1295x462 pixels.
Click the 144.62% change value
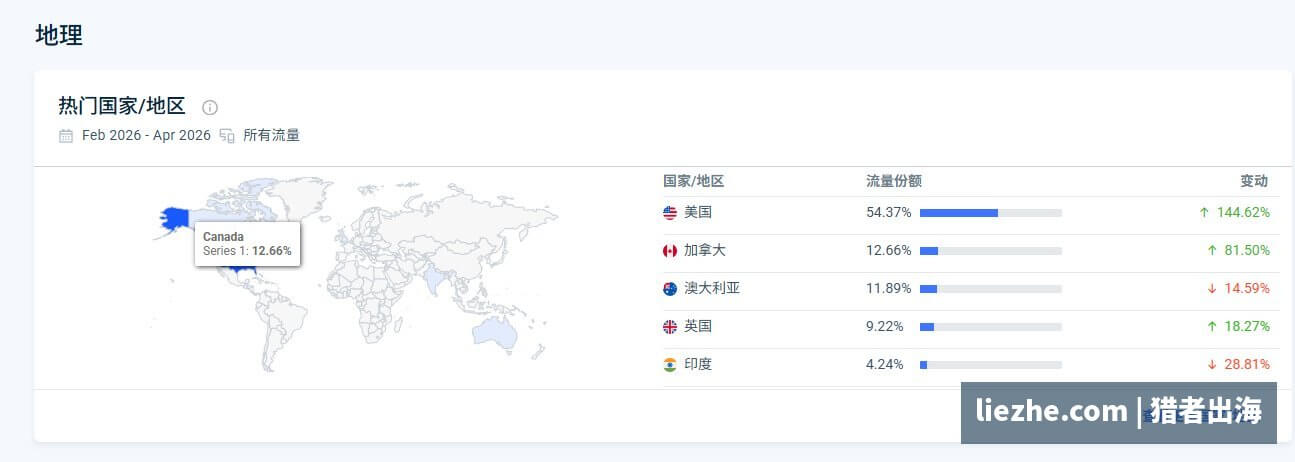1243,213
